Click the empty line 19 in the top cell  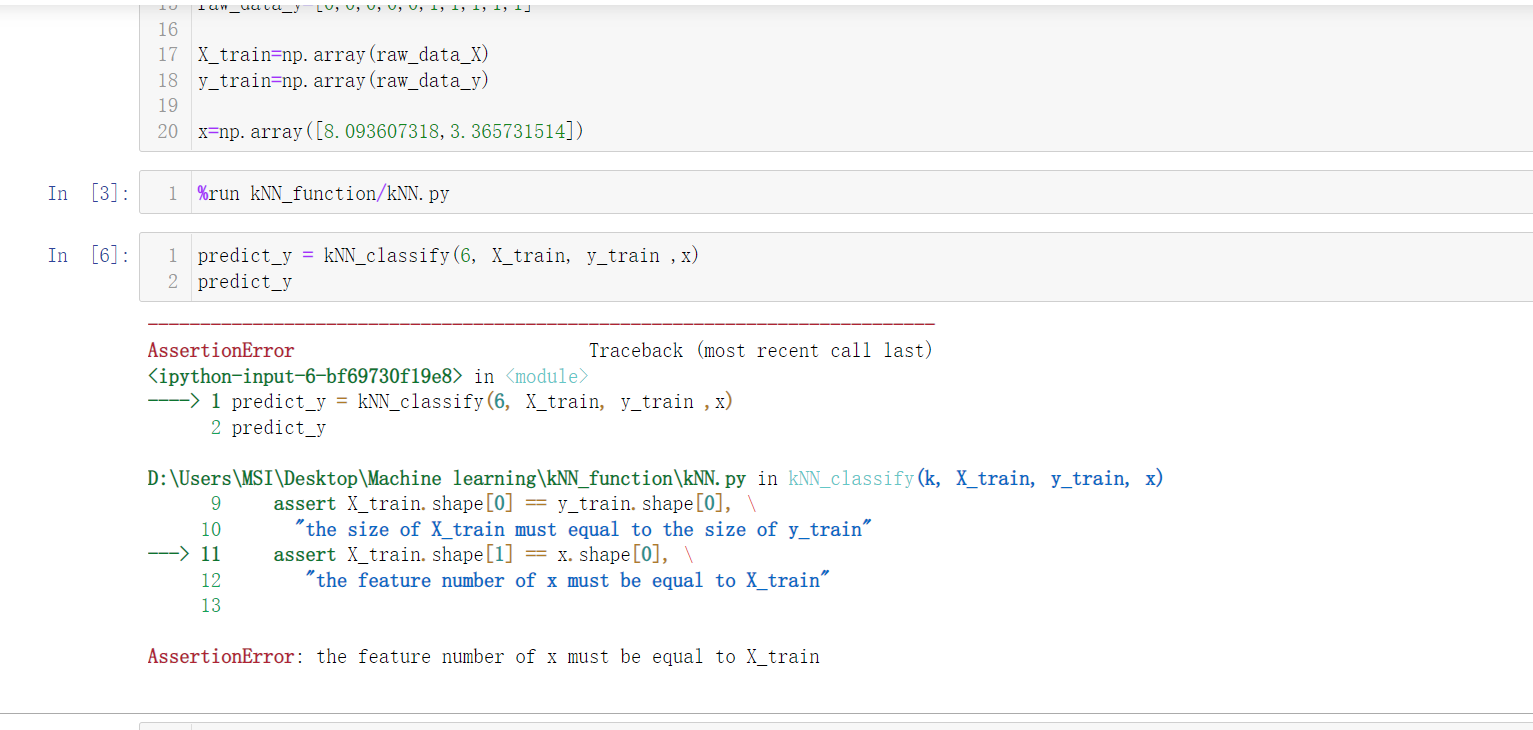(600, 105)
